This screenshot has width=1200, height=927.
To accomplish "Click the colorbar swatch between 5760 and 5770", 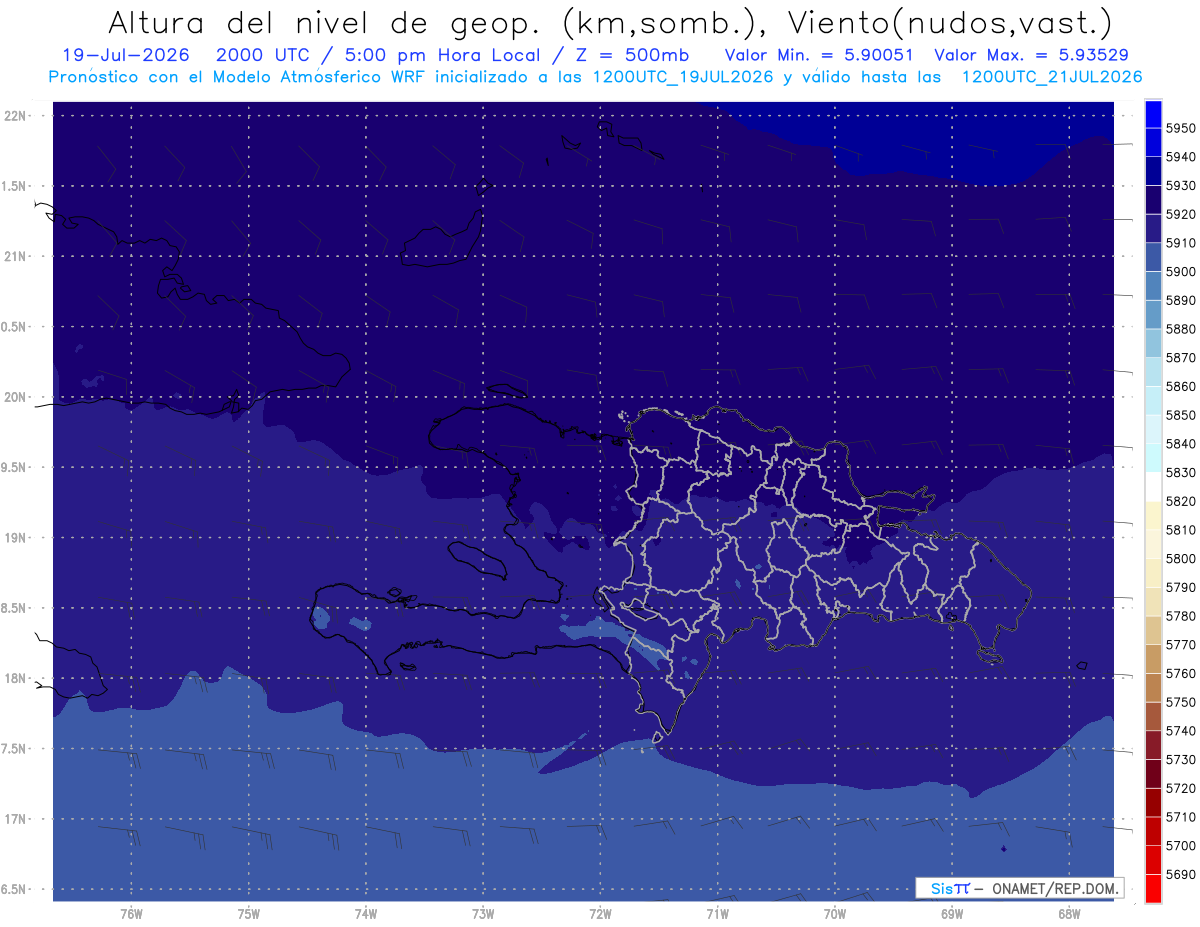I will (x=1152, y=659).
